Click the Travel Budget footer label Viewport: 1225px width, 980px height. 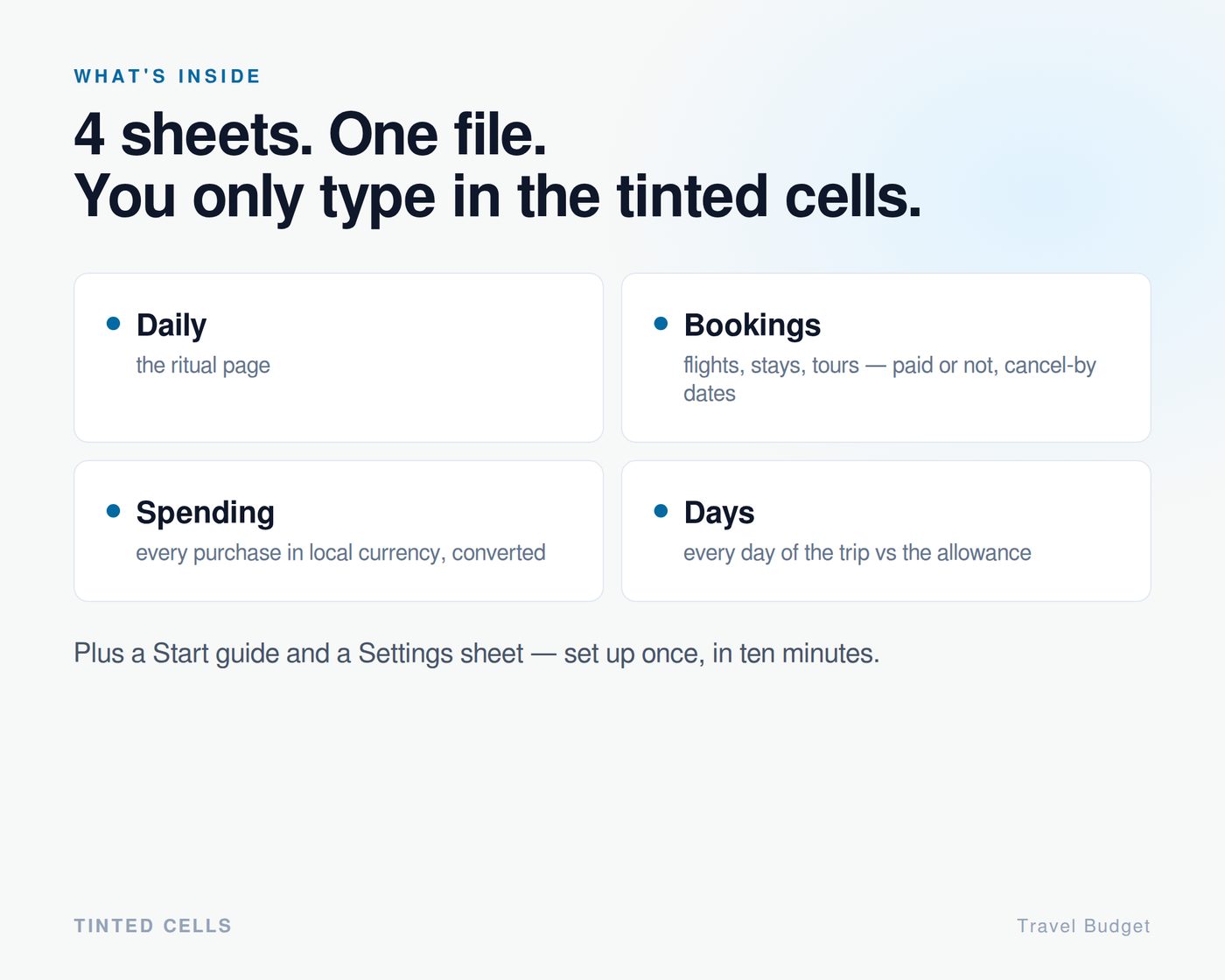click(1083, 926)
